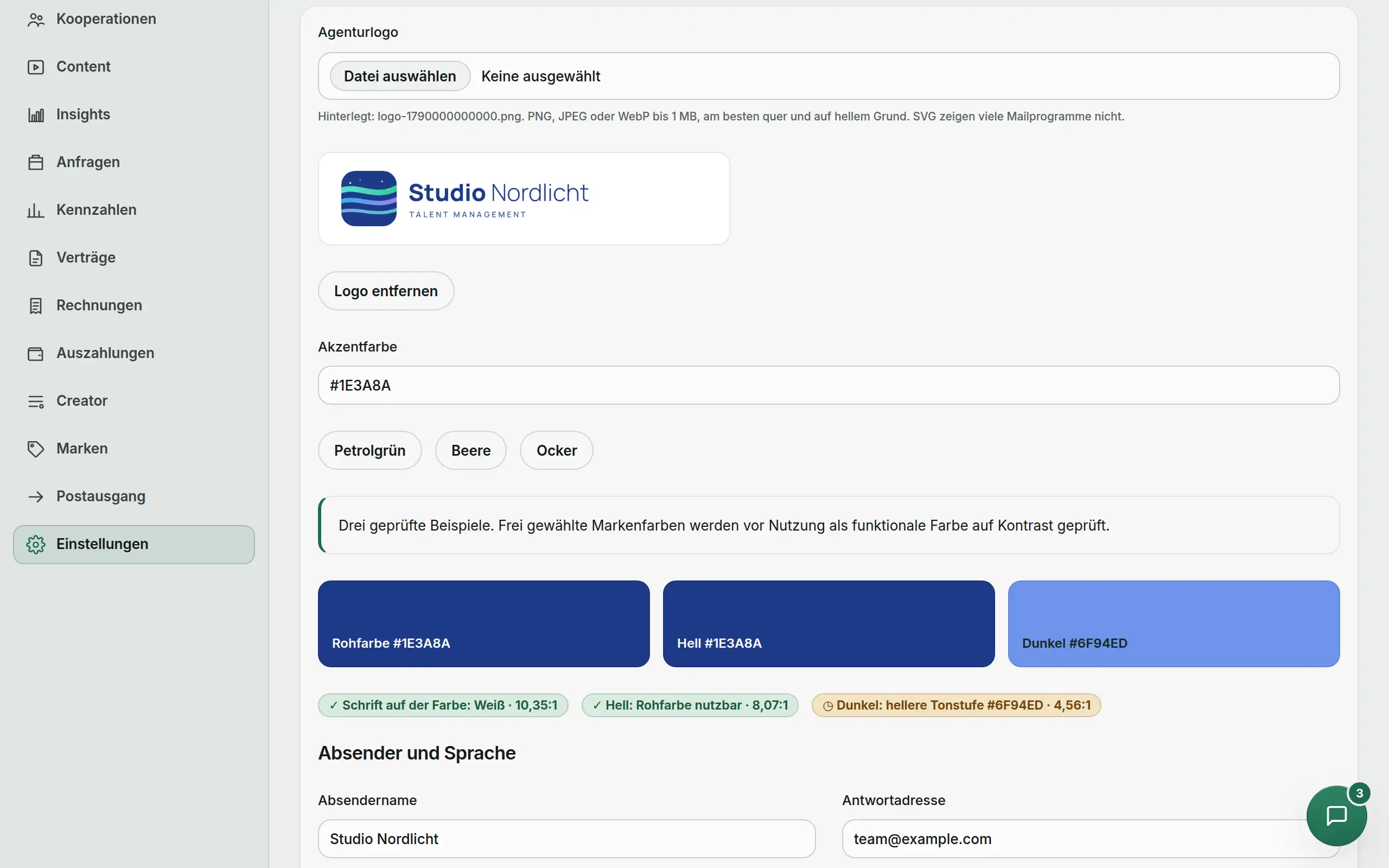Click Logo entfernen button
This screenshot has width=1389, height=868.
coord(386,291)
